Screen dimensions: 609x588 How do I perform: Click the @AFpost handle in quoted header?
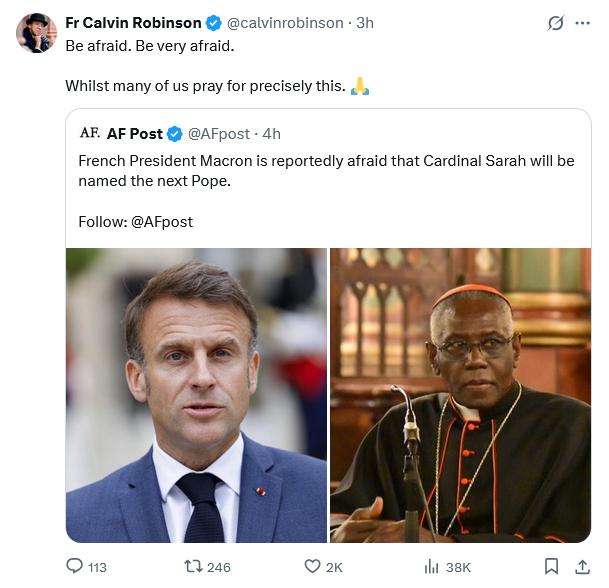219,134
